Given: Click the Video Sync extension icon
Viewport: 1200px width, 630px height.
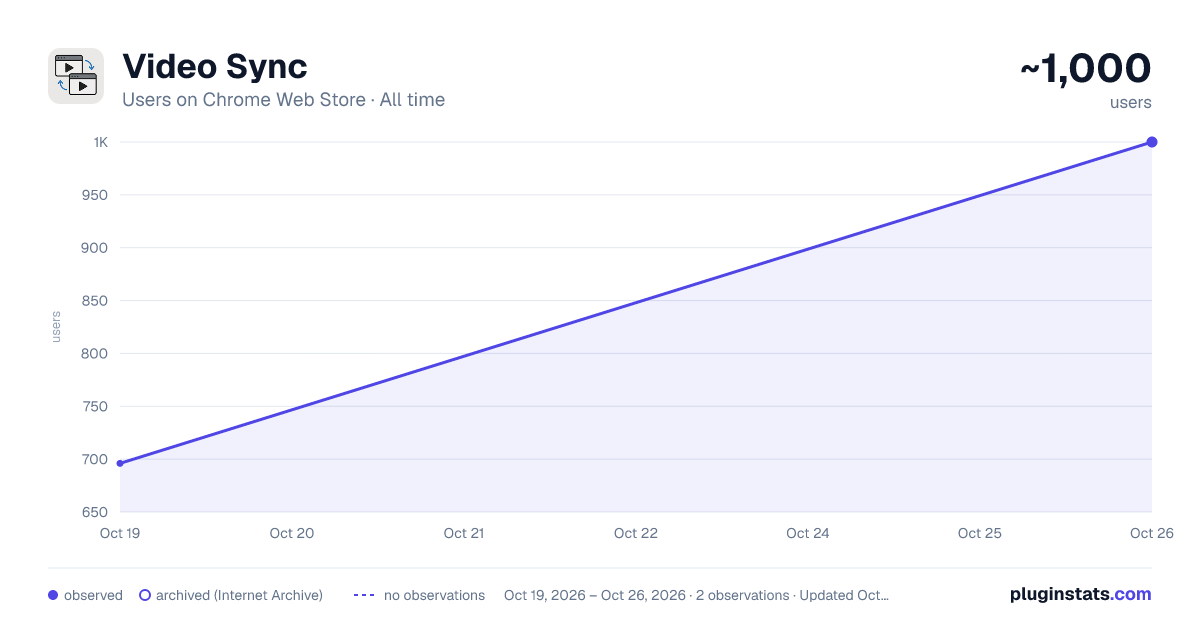Looking at the screenshot, I should 76,76.
